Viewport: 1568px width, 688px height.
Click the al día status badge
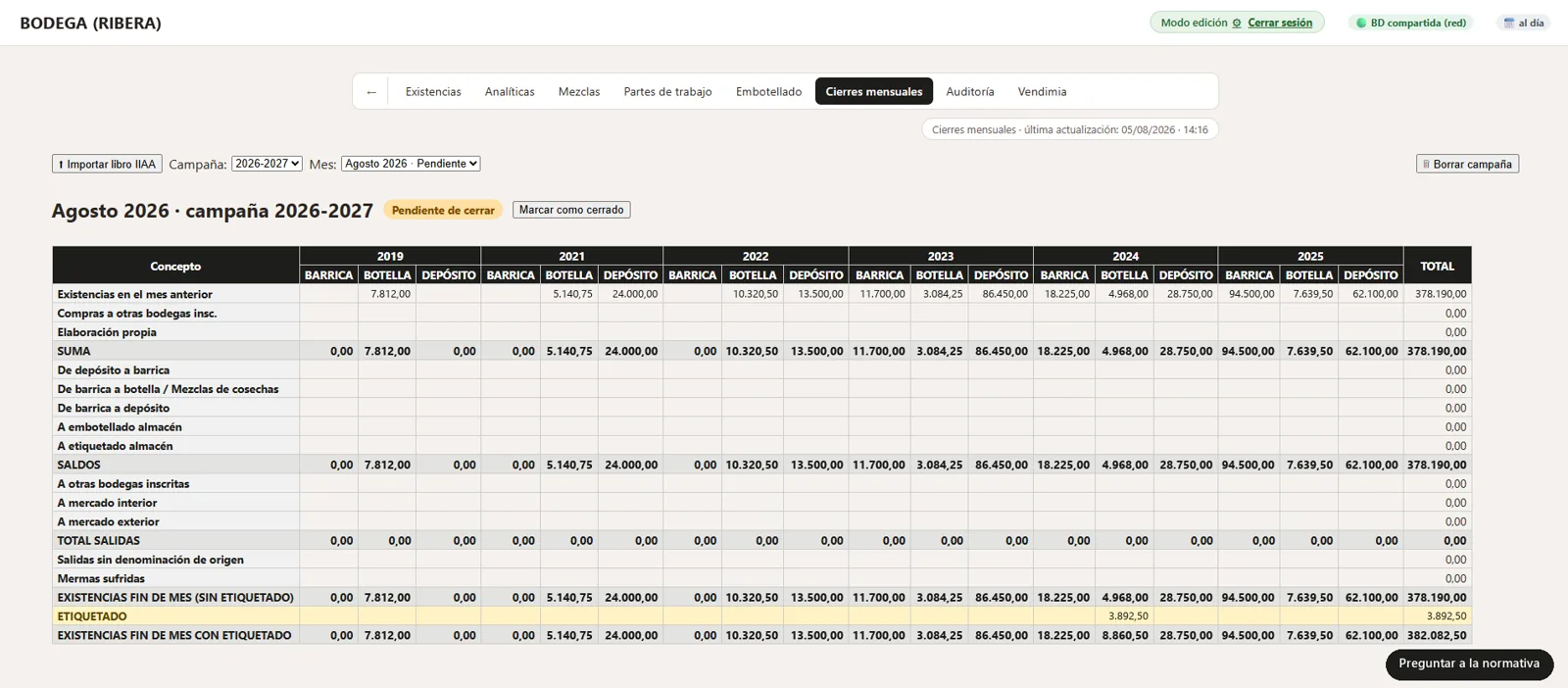point(1524,23)
